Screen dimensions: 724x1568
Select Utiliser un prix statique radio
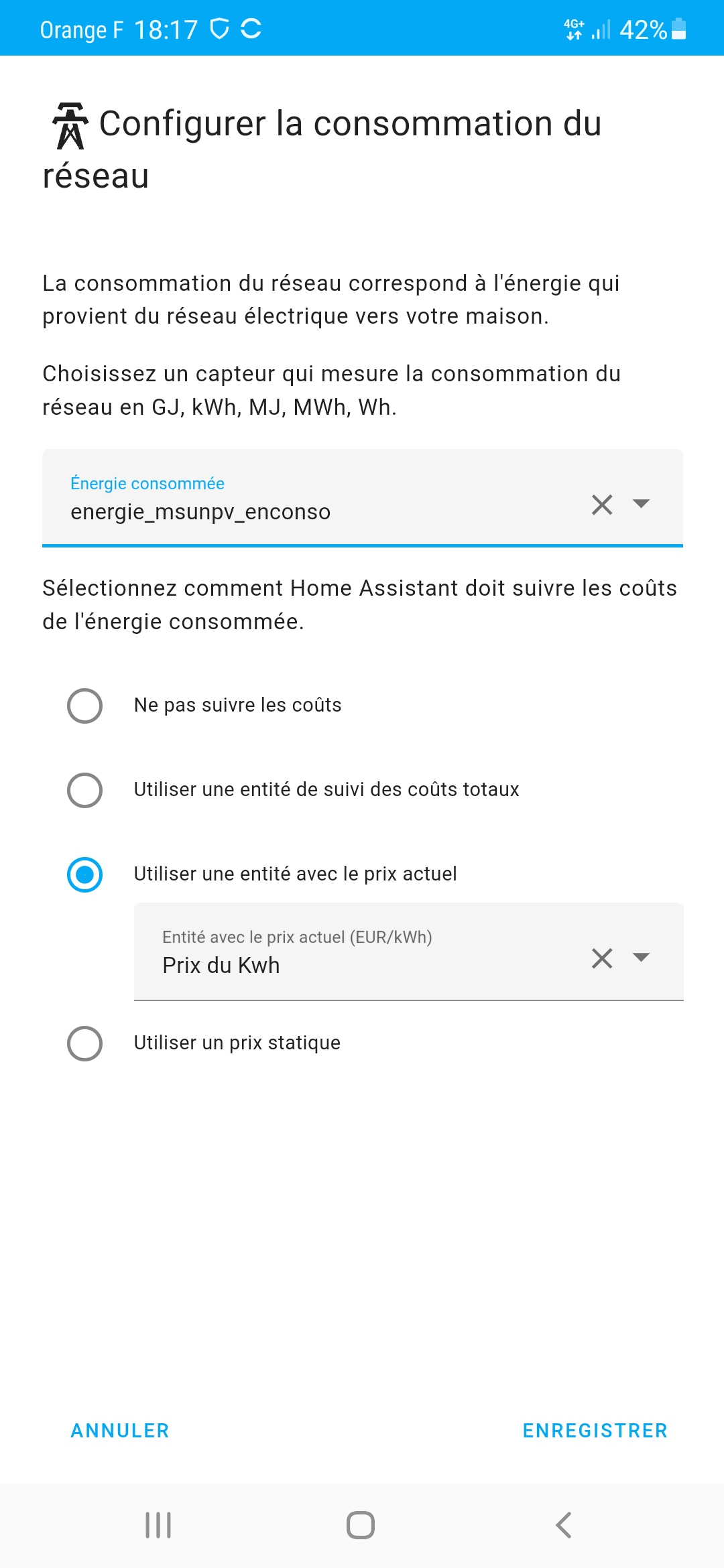click(85, 1043)
